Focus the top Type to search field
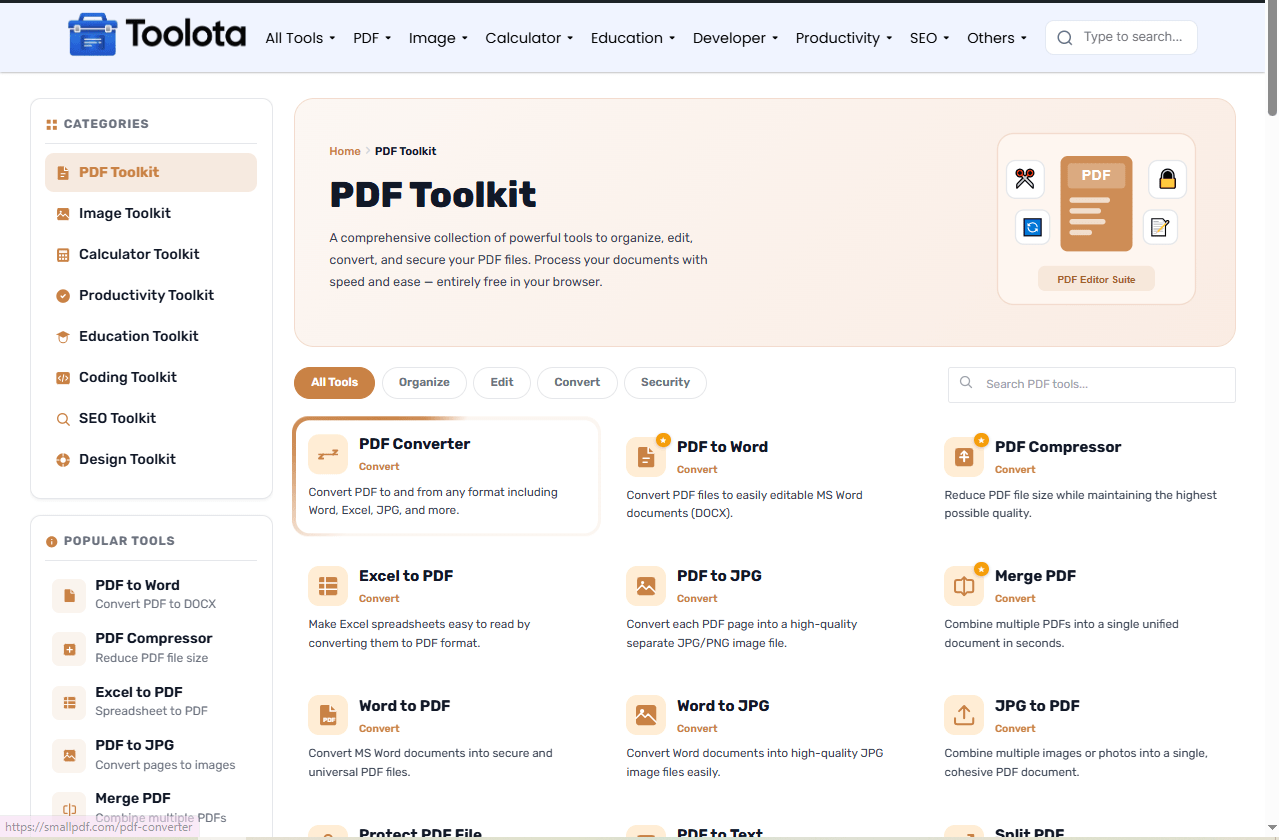The image size is (1279, 840). point(1121,37)
